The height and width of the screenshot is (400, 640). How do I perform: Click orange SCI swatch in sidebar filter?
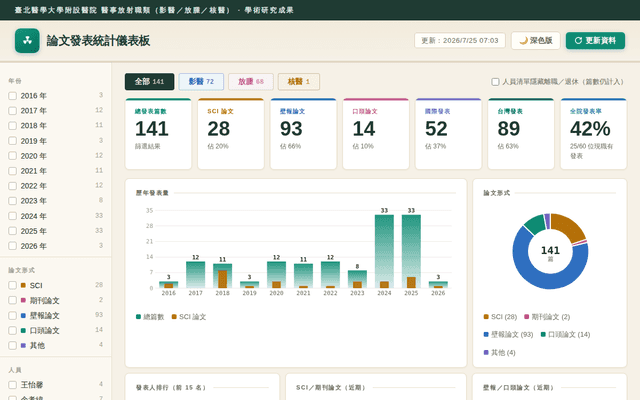pyautogui.click(x=23, y=285)
